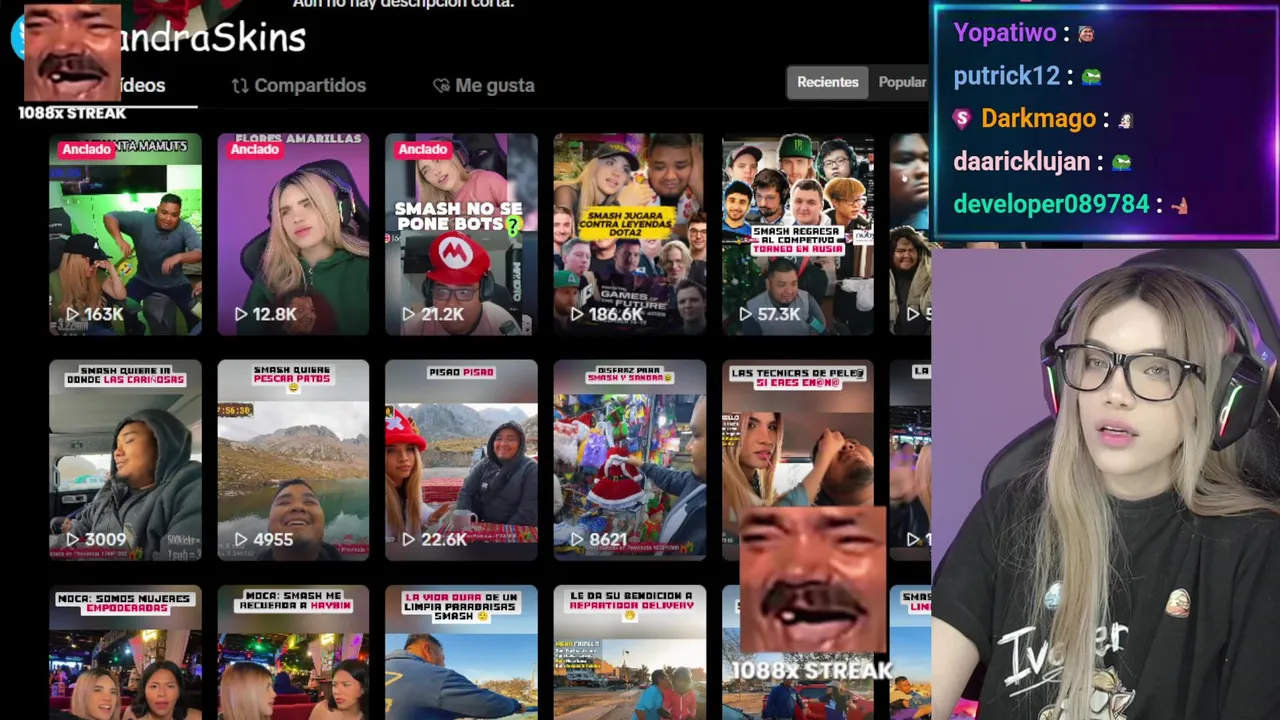Open 'Smash jugara contra leyendas Dota2' video
The height and width of the screenshot is (720, 1280).
(x=629, y=234)
